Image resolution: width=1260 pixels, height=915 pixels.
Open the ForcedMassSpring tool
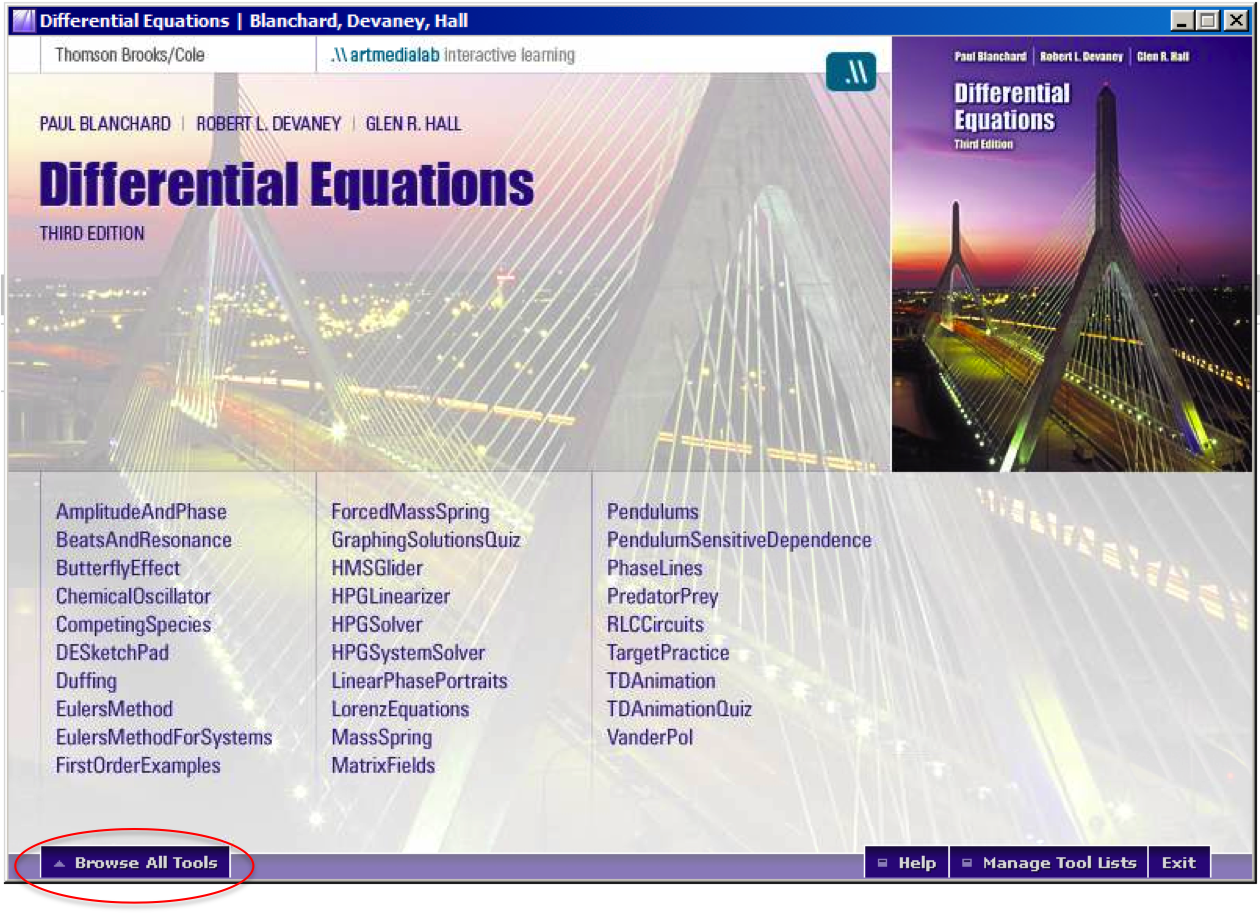(x=410, y=512)
